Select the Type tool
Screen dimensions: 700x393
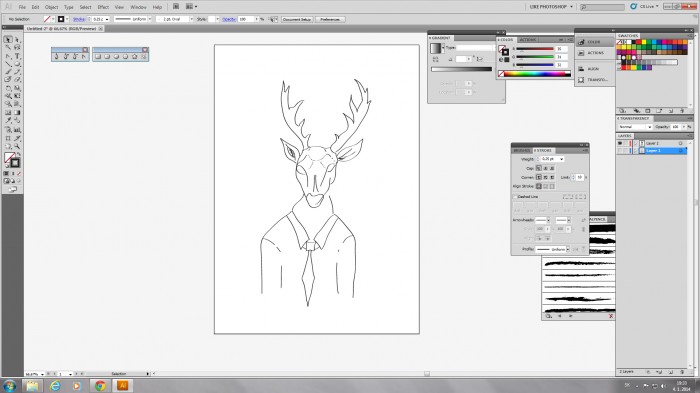pos(17,56)
